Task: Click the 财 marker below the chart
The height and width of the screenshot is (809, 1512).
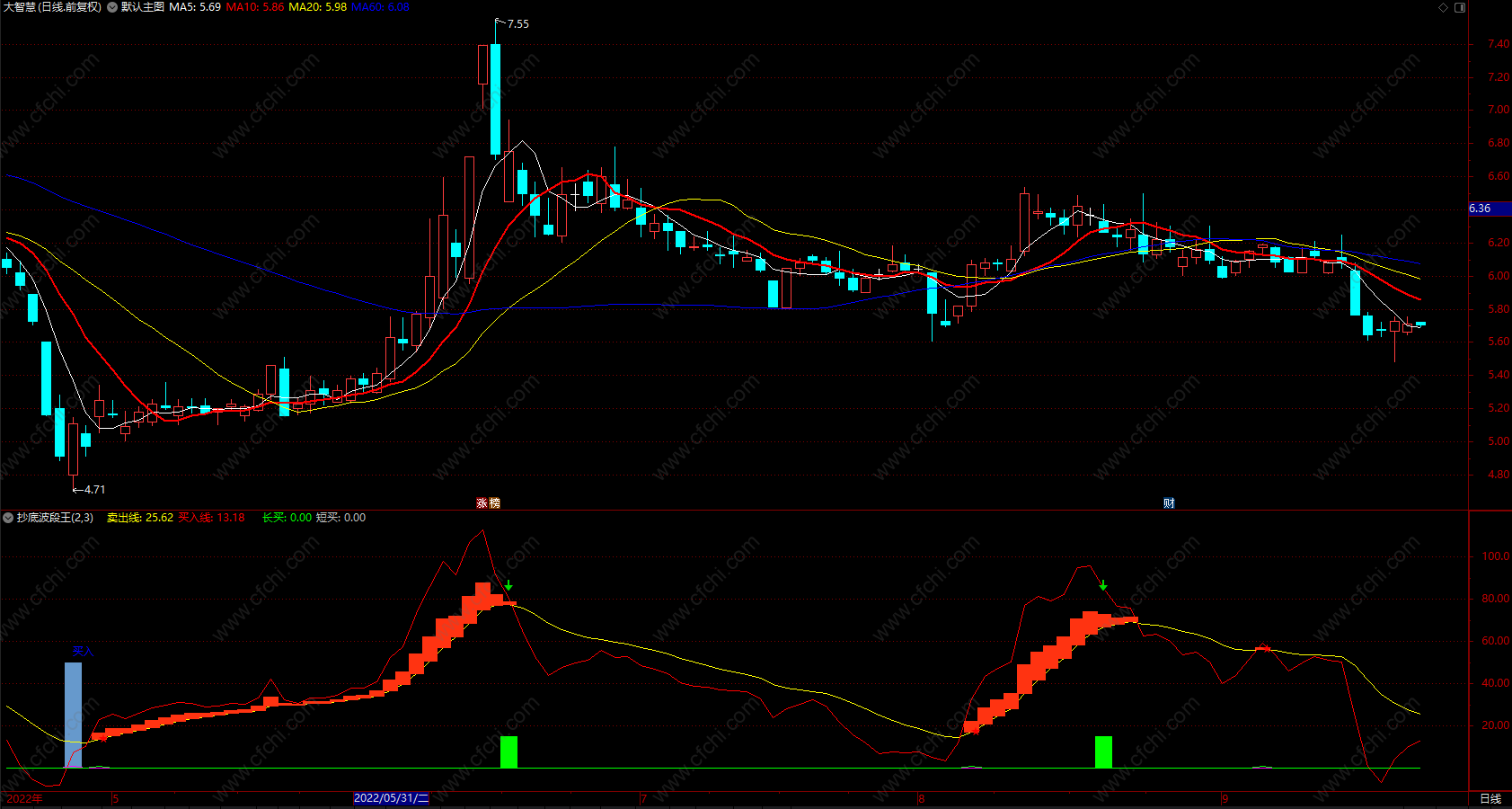Action: (1169, 503)
